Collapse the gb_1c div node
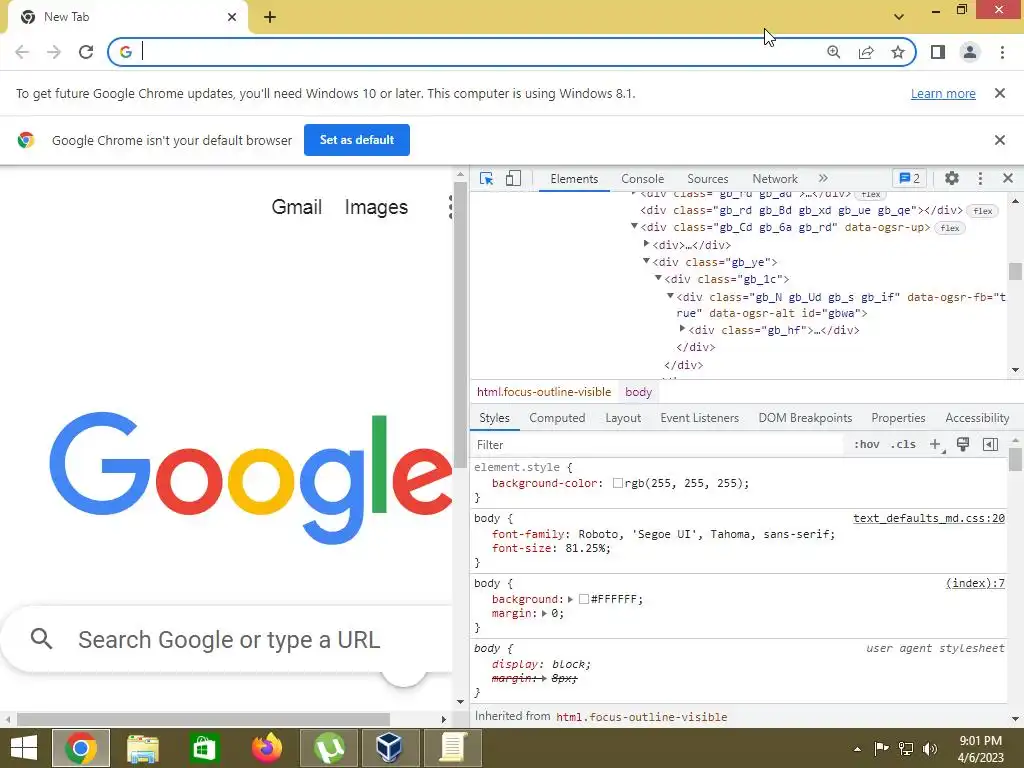 tap(658, 278)
